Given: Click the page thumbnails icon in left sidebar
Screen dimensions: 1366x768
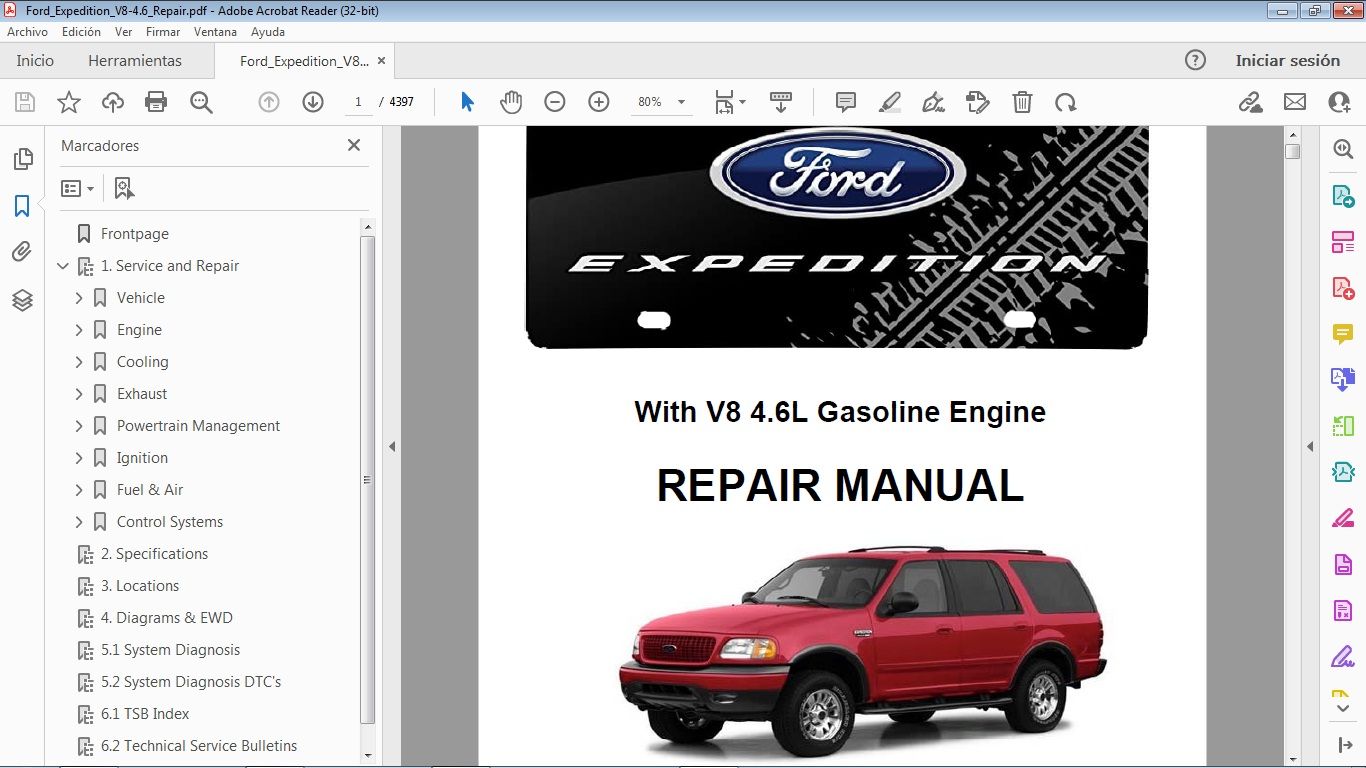Looking at the screenshot, I should (x=23, y=158).
